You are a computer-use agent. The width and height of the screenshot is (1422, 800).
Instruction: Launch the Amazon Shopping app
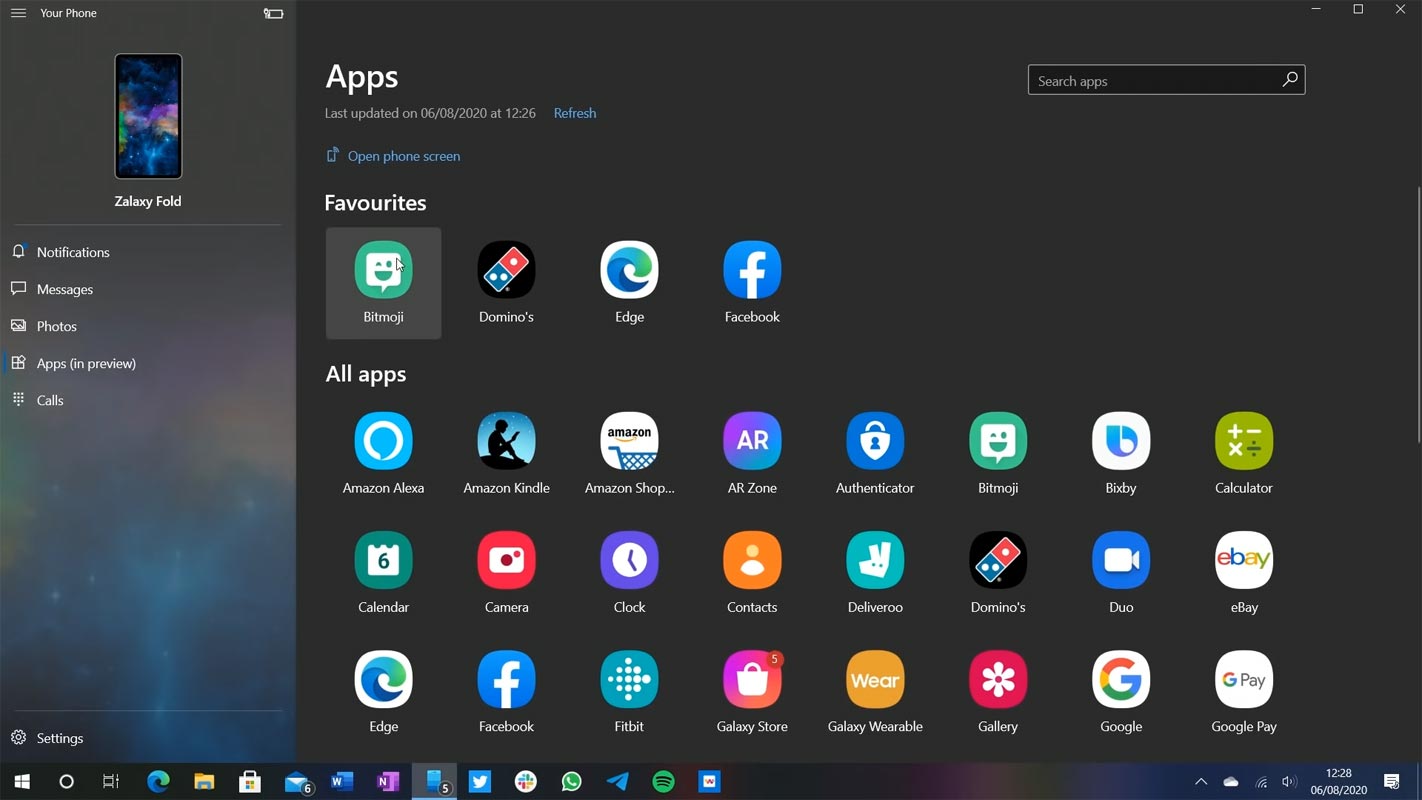629,453
